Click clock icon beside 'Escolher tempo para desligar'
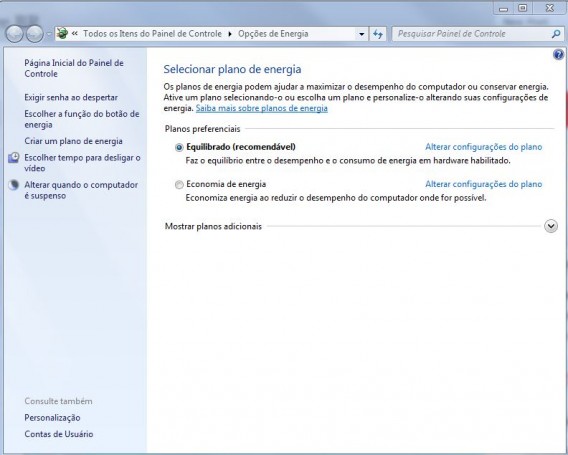The width and height of the screenshot is (568, 455). [x=14, y=158]
